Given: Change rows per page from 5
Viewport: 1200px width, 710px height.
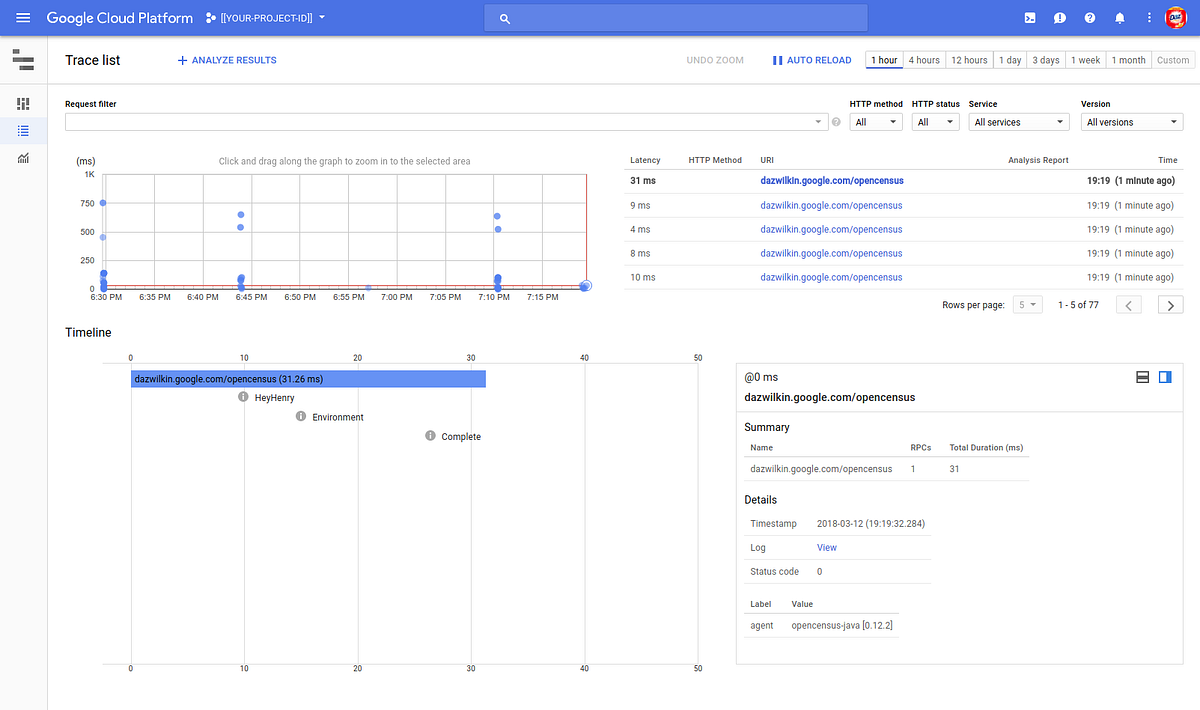Looking at the screenshot, I should (1027, 304).
